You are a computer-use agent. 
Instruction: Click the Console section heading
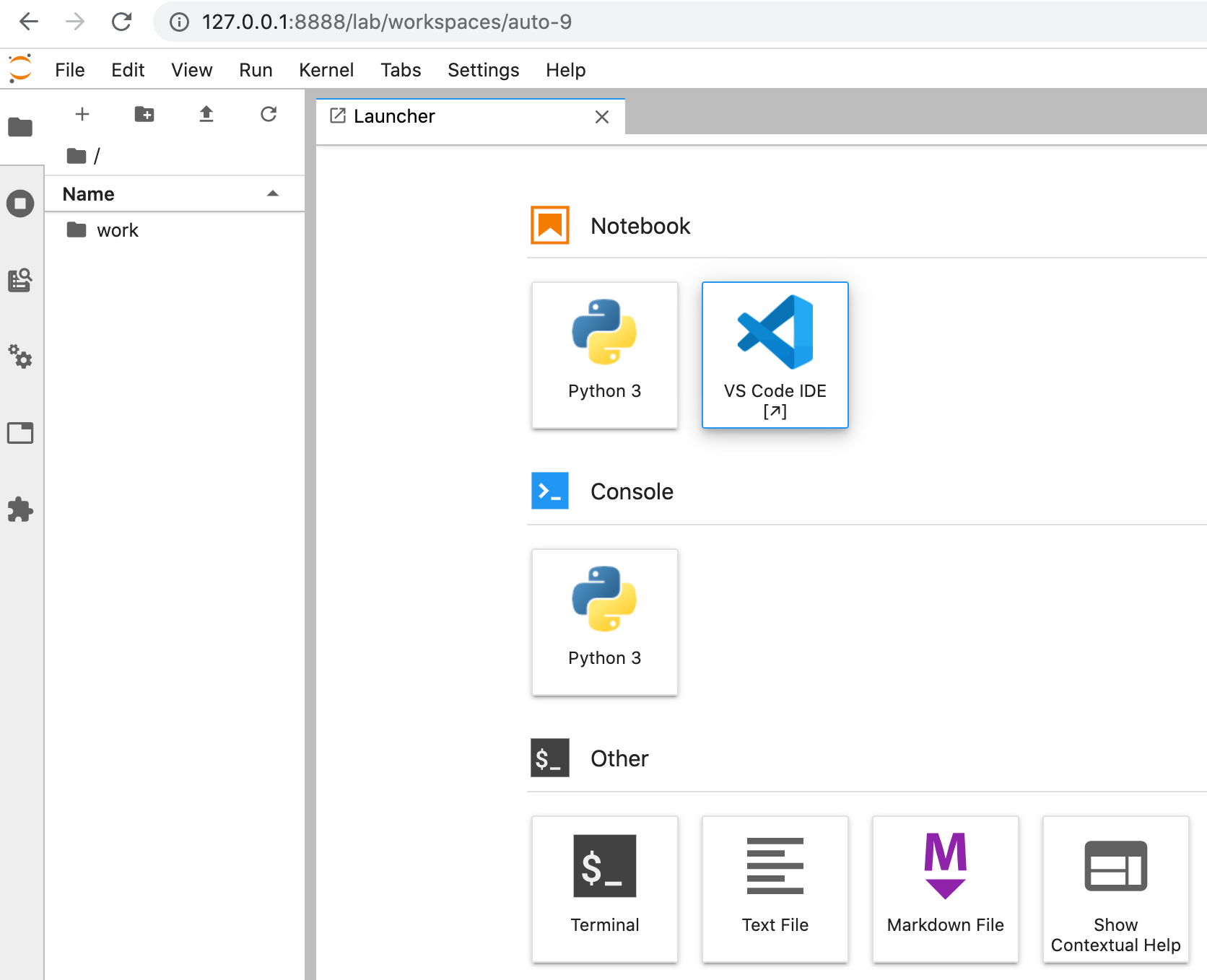632,491
